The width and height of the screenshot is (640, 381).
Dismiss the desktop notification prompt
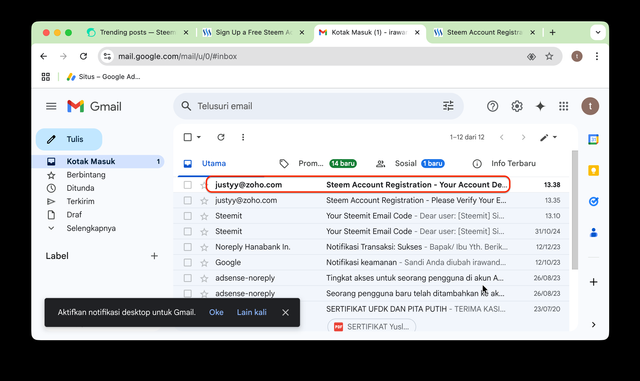pyautogui.click(x=285, y=312)
